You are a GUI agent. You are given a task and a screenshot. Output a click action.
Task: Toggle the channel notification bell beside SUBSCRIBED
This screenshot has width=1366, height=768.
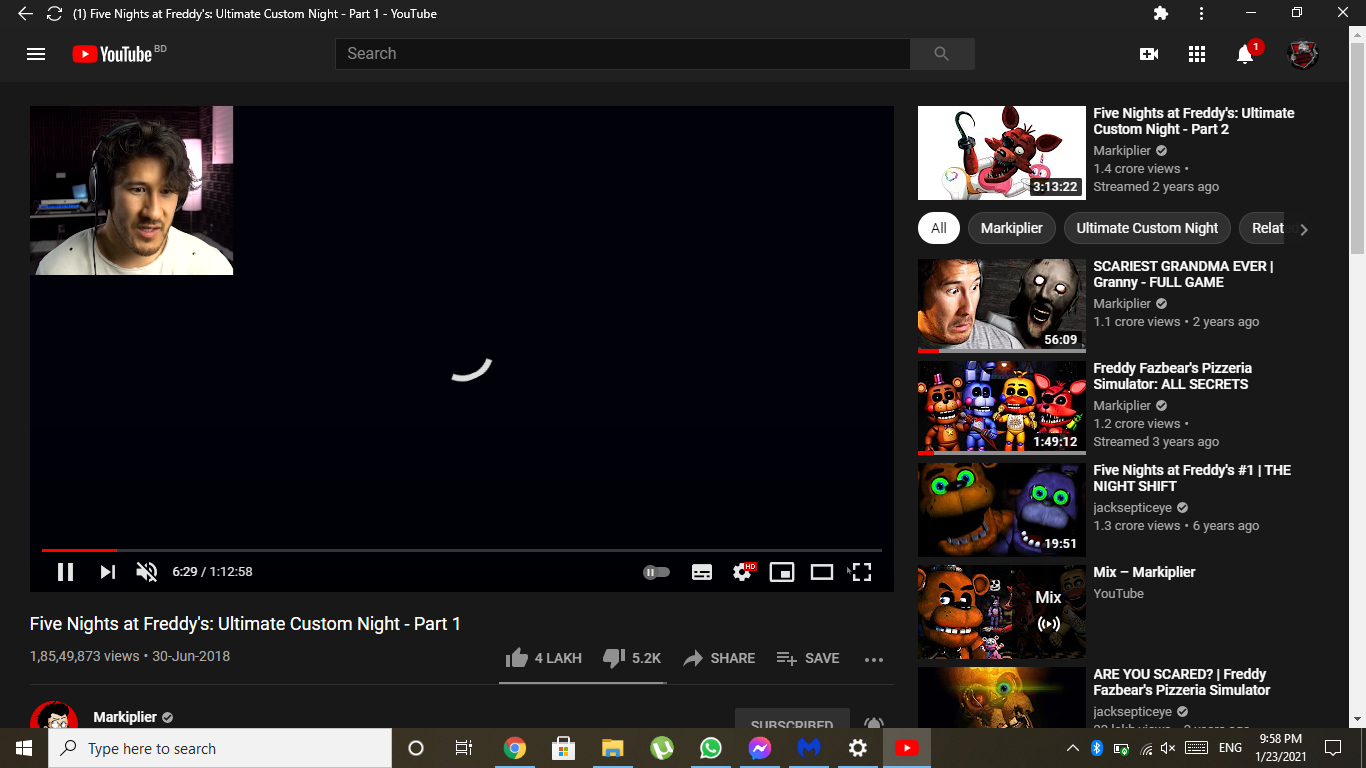pyautogui.click(x=874, y=722)
